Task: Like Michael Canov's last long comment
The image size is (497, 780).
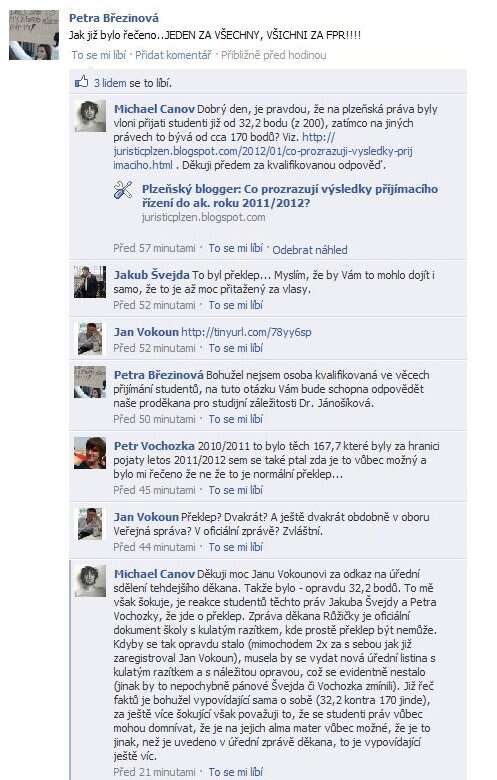Action: 235,772
